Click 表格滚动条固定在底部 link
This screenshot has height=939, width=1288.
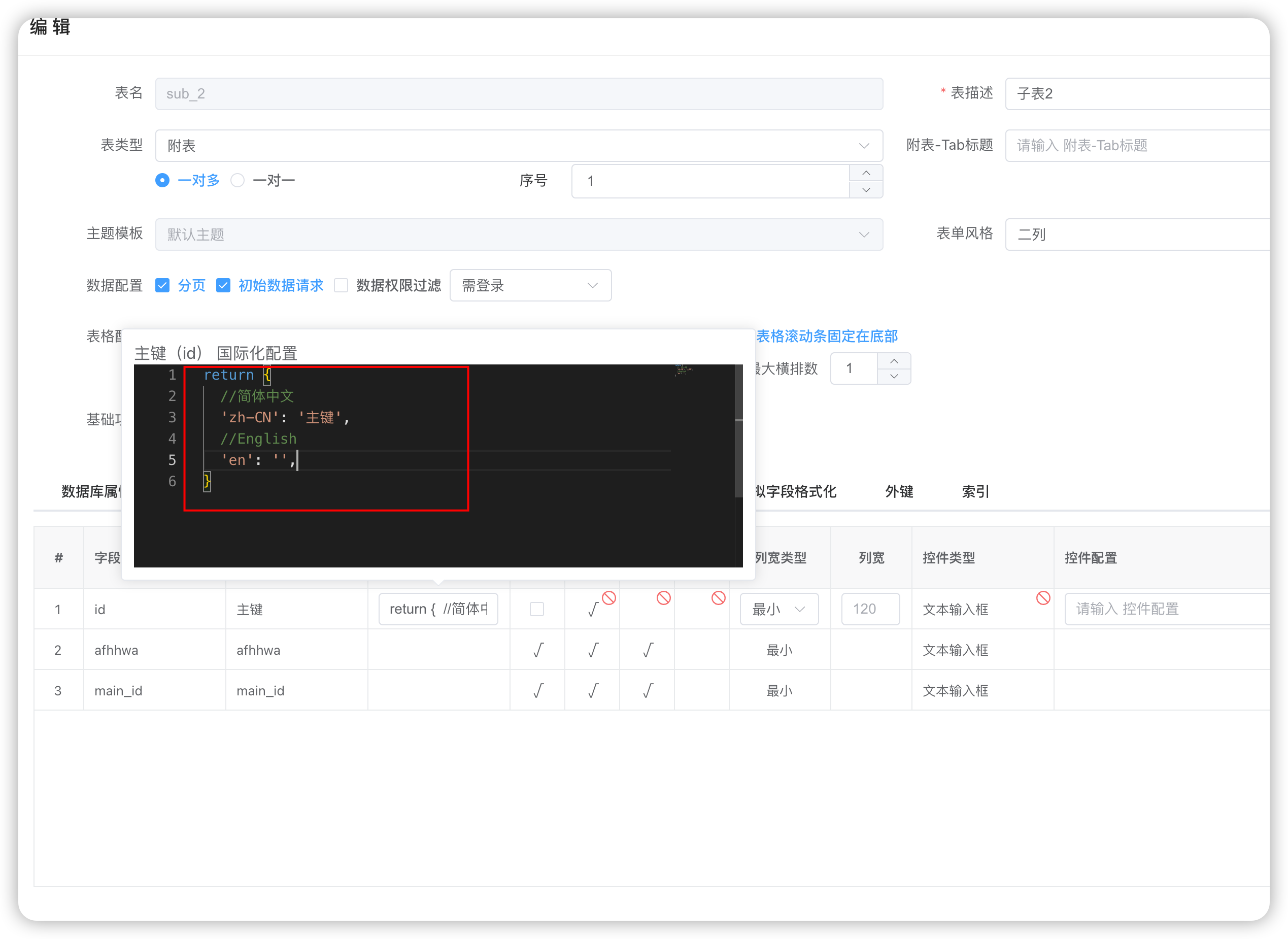[827, 337]
